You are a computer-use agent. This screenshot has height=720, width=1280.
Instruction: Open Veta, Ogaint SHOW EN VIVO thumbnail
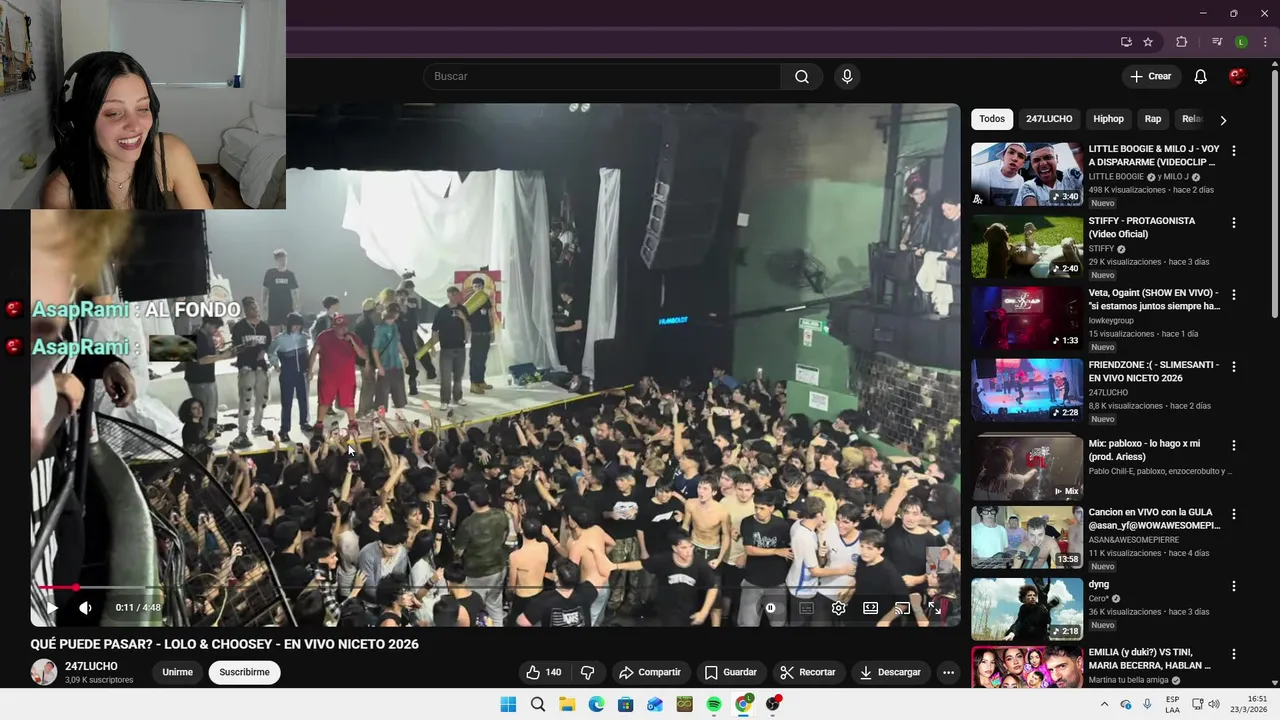(x=1027, y=318)
